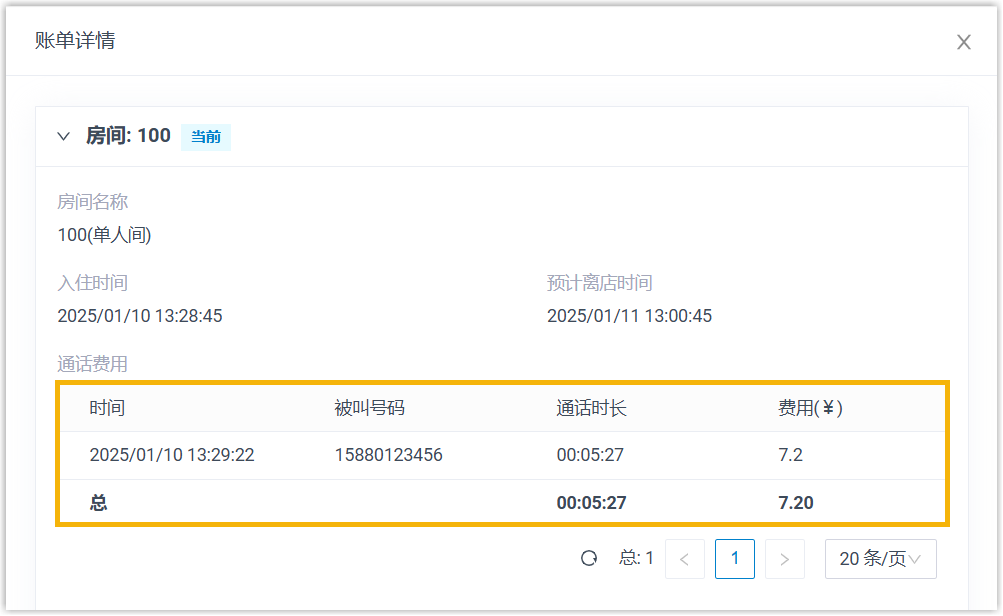Click the 7.2 fee cell
This screenshot has width=1003, height=616.
[x=790, y=455]
